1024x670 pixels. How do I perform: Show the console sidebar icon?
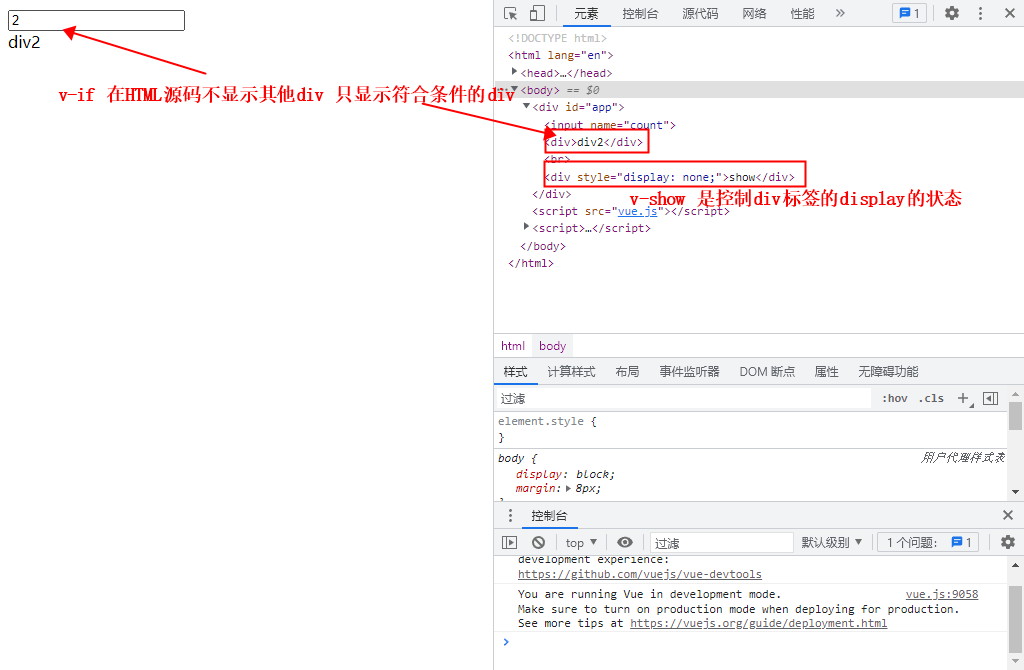point(509,543)
